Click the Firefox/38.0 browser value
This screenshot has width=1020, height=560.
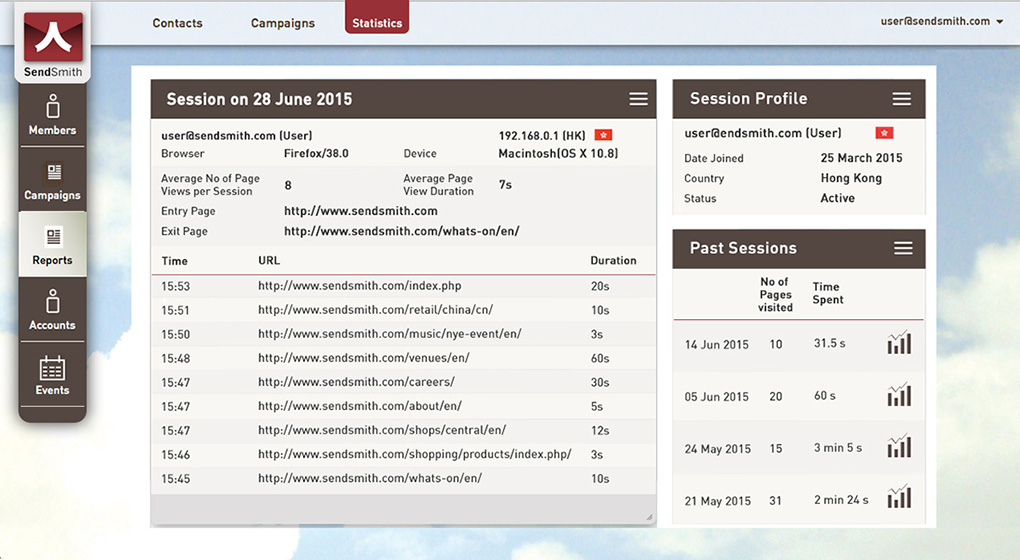click(x=316, y=153)
